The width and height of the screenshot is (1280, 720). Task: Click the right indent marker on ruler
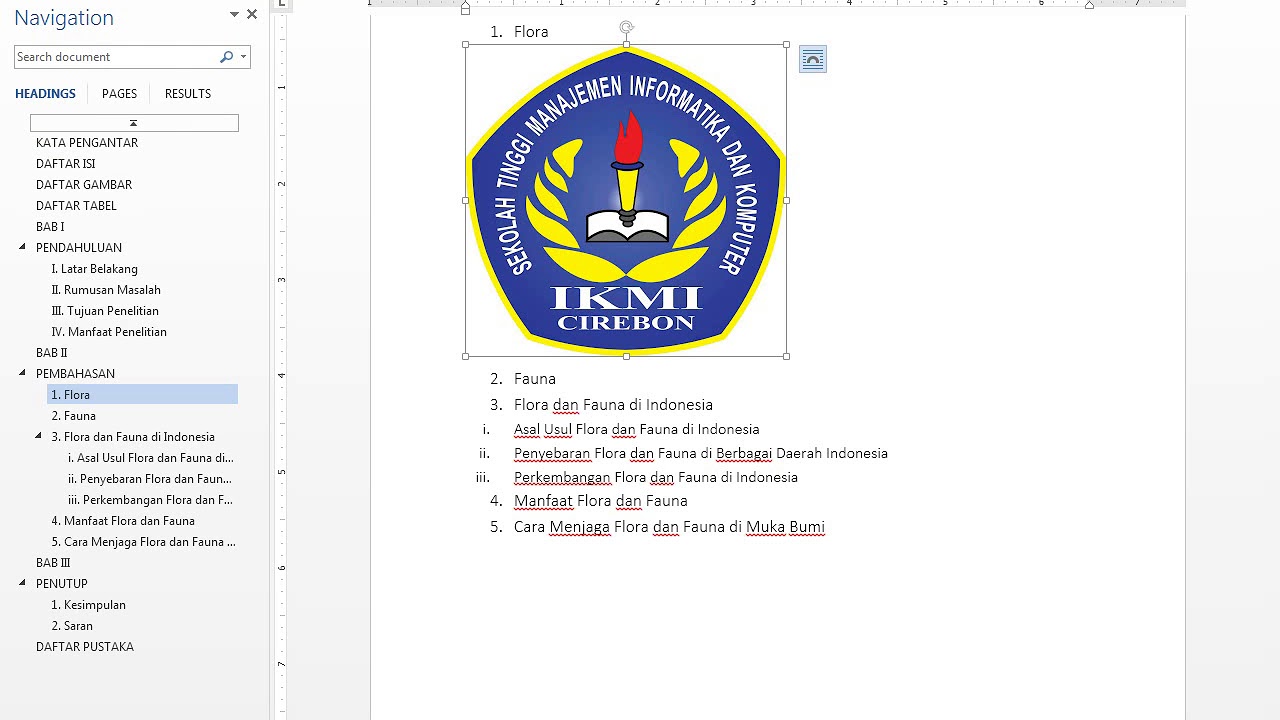[x=1089, y=5]
